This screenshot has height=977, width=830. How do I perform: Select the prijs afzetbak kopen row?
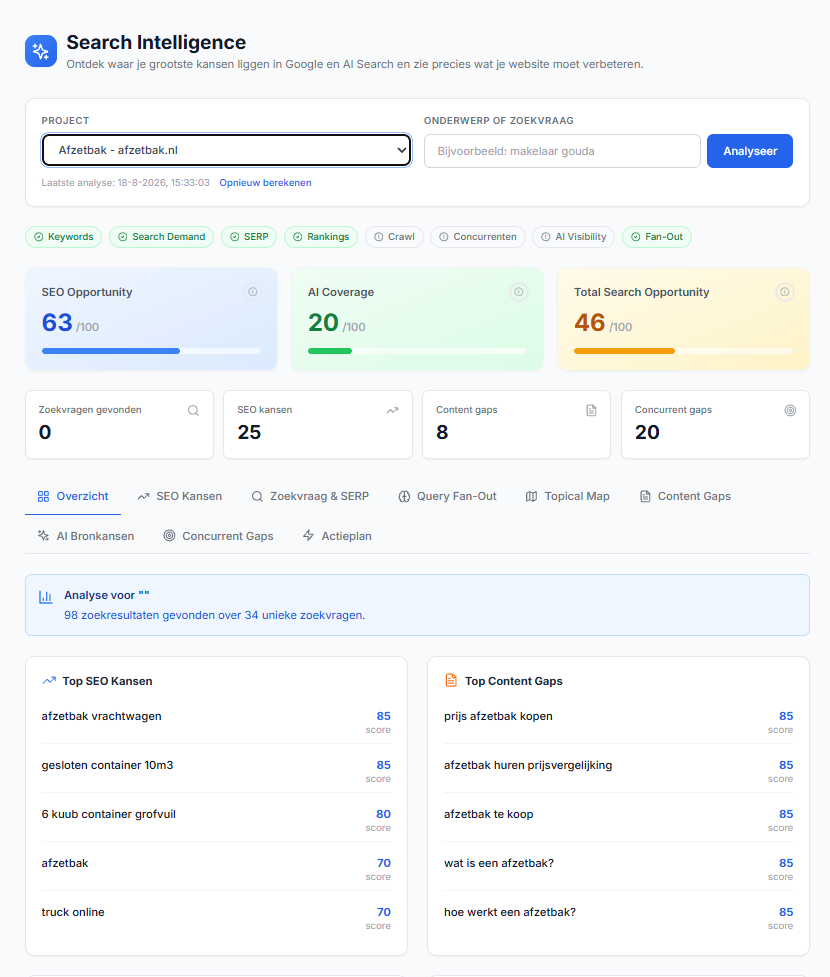click(x=618, y=722)
